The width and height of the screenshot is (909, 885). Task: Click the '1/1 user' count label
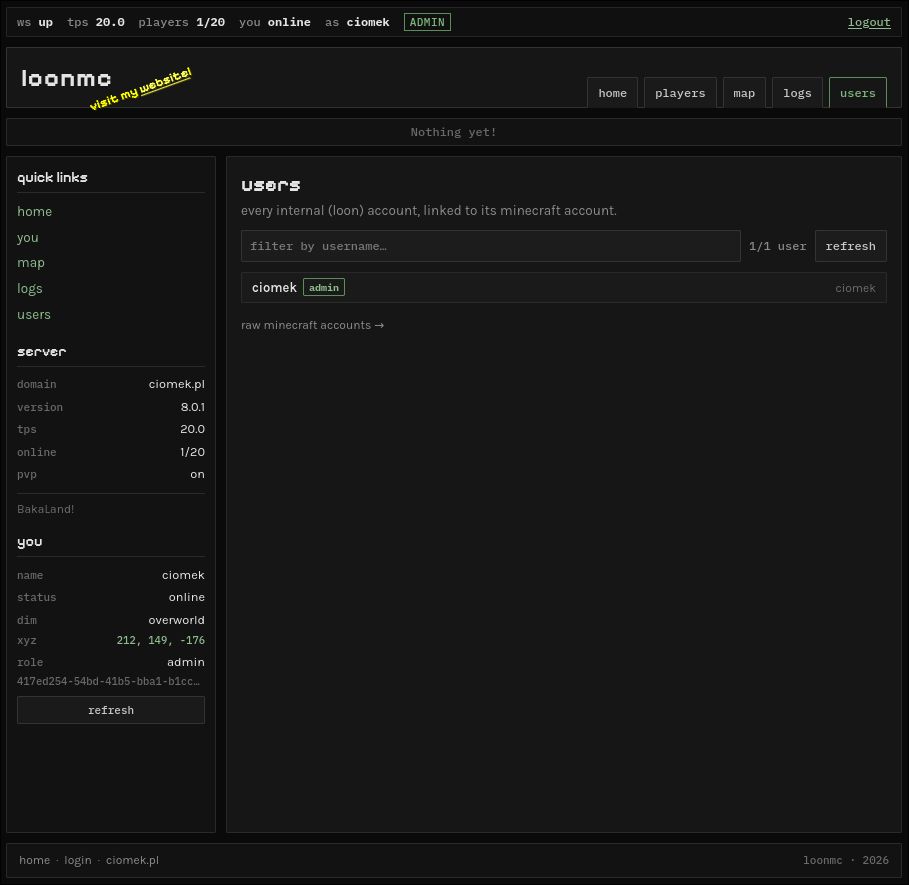pos(777,246)
